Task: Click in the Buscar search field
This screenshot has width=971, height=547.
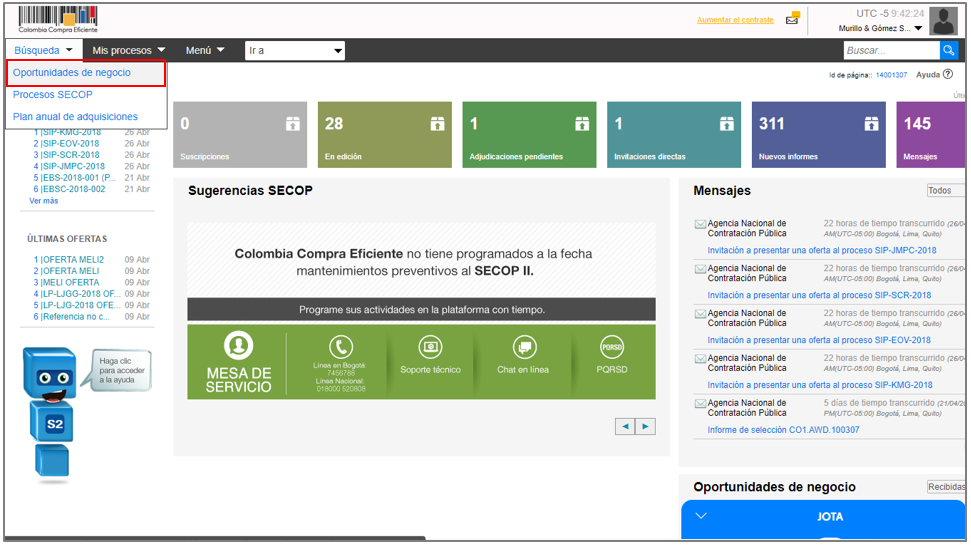Action: [x=891, y=50]
